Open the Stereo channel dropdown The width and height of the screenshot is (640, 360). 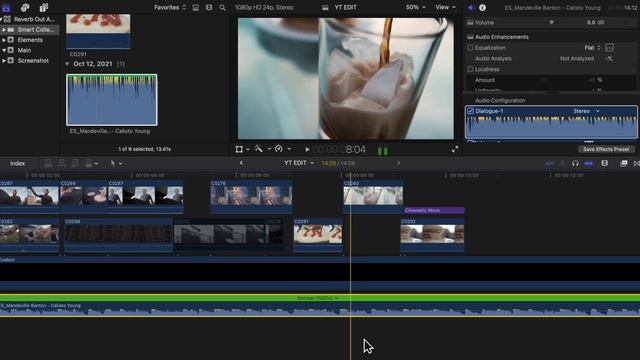pyautogui.click(x=587, y=111)
